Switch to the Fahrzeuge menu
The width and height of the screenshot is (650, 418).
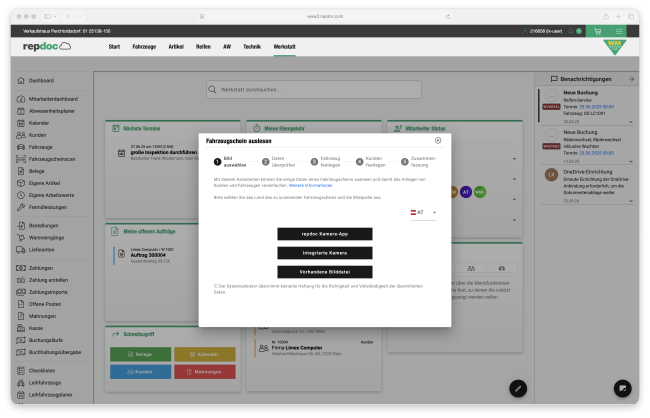click(x=144, y=47)
